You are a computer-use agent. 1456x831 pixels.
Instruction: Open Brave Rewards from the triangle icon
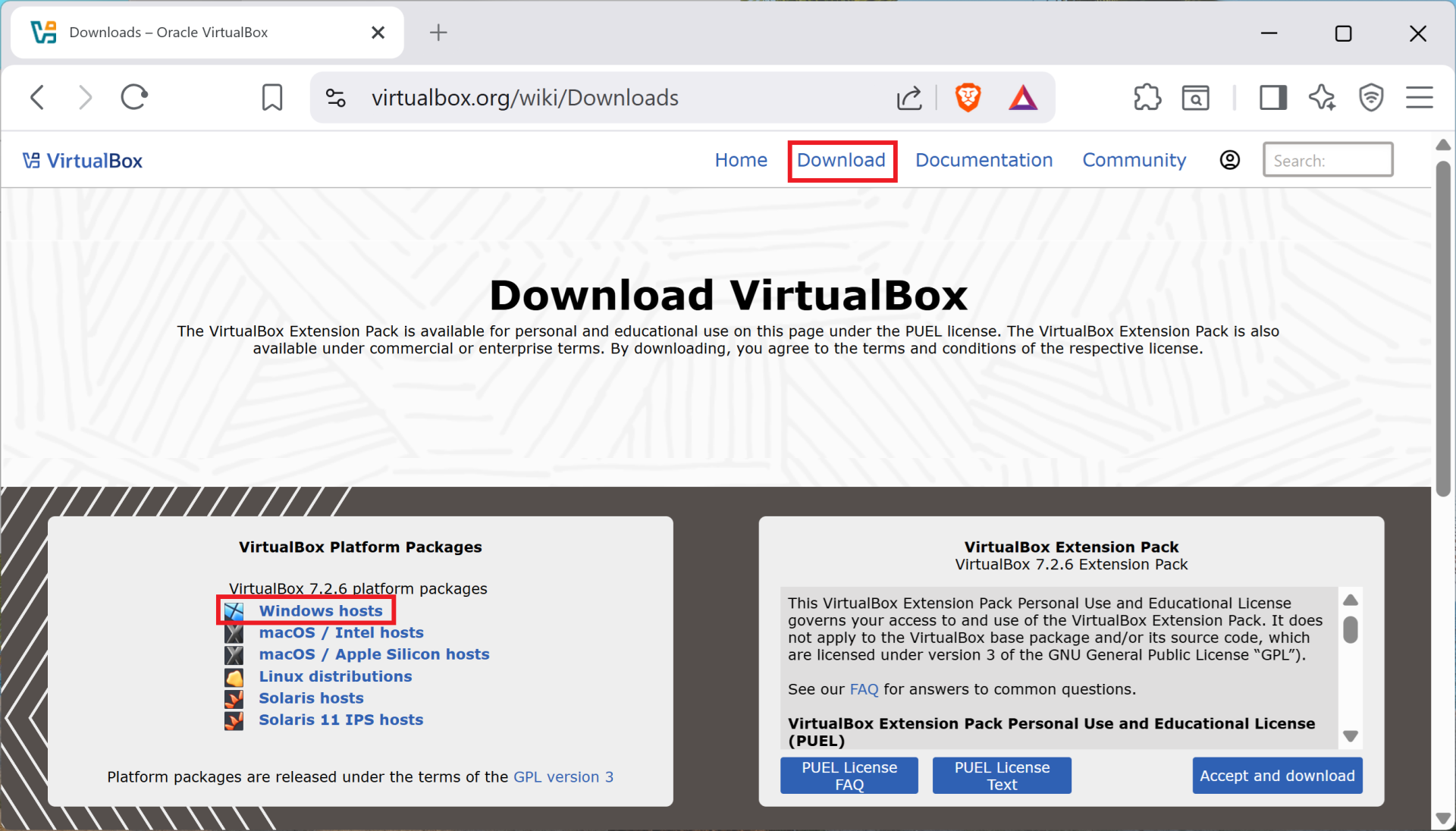(x=1023, y=97)
